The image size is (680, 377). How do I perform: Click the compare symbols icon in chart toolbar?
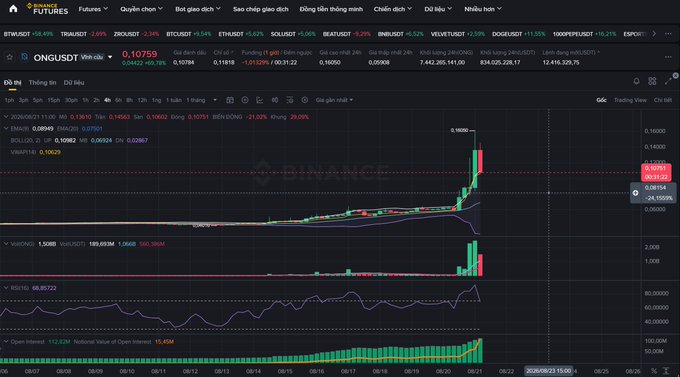click(275, 100)
